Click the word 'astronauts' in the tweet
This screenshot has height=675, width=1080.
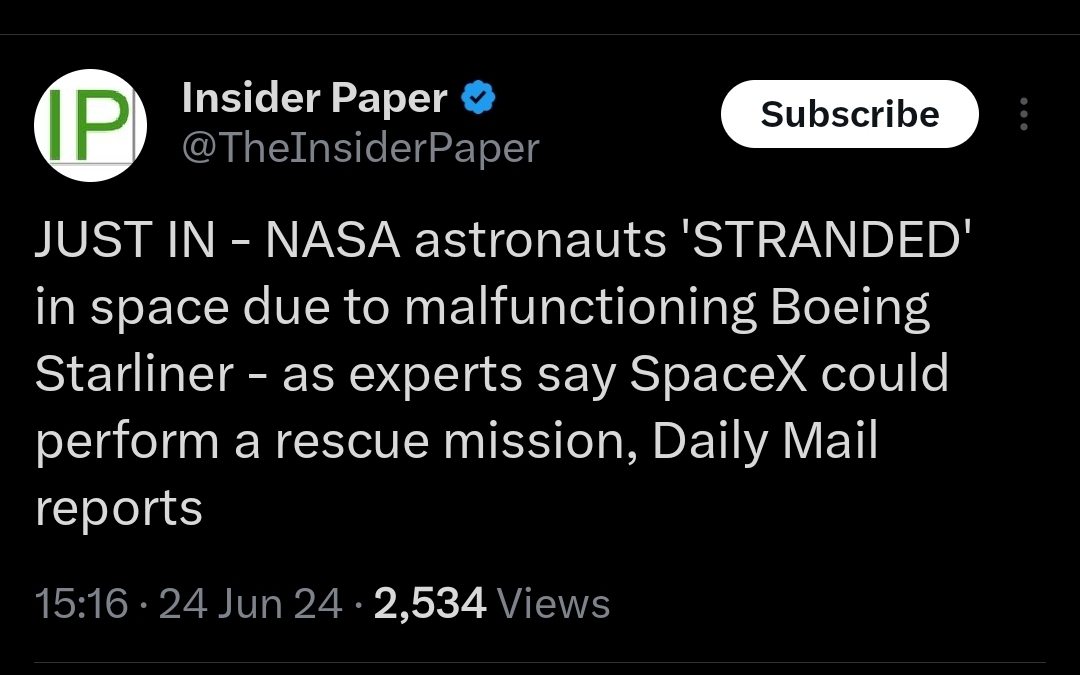coord(539,243)
